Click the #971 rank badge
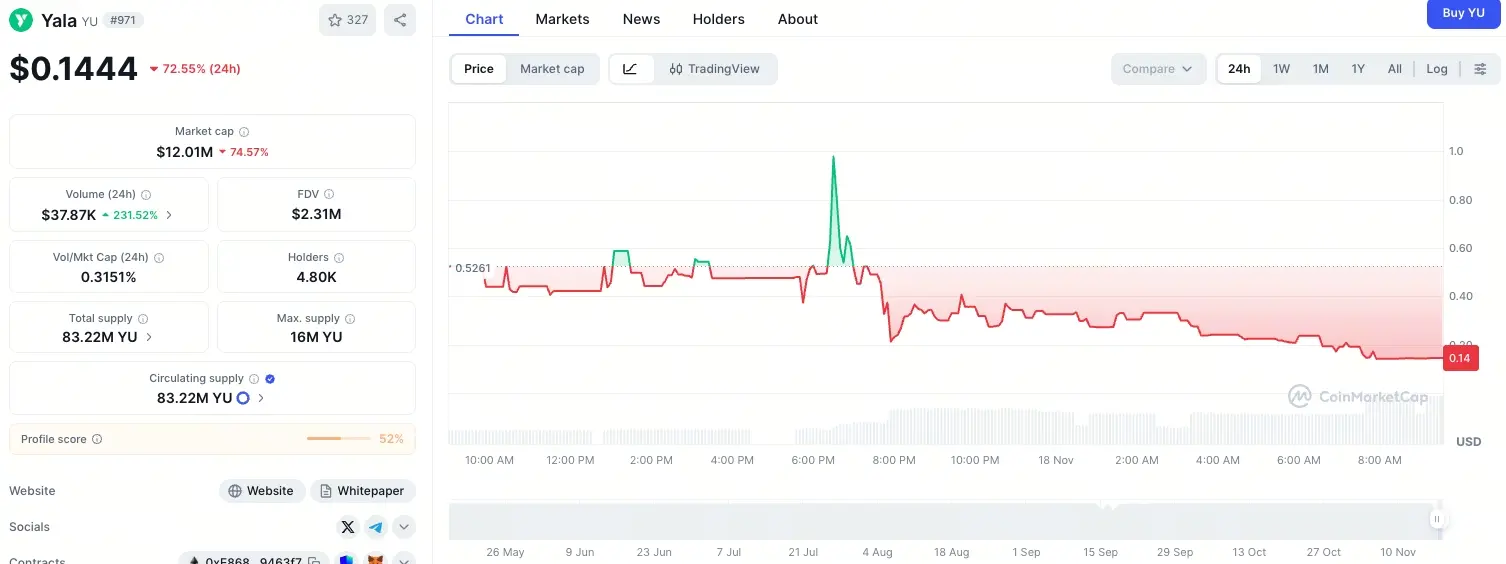Screen dimensions: 1506x564 123,20
